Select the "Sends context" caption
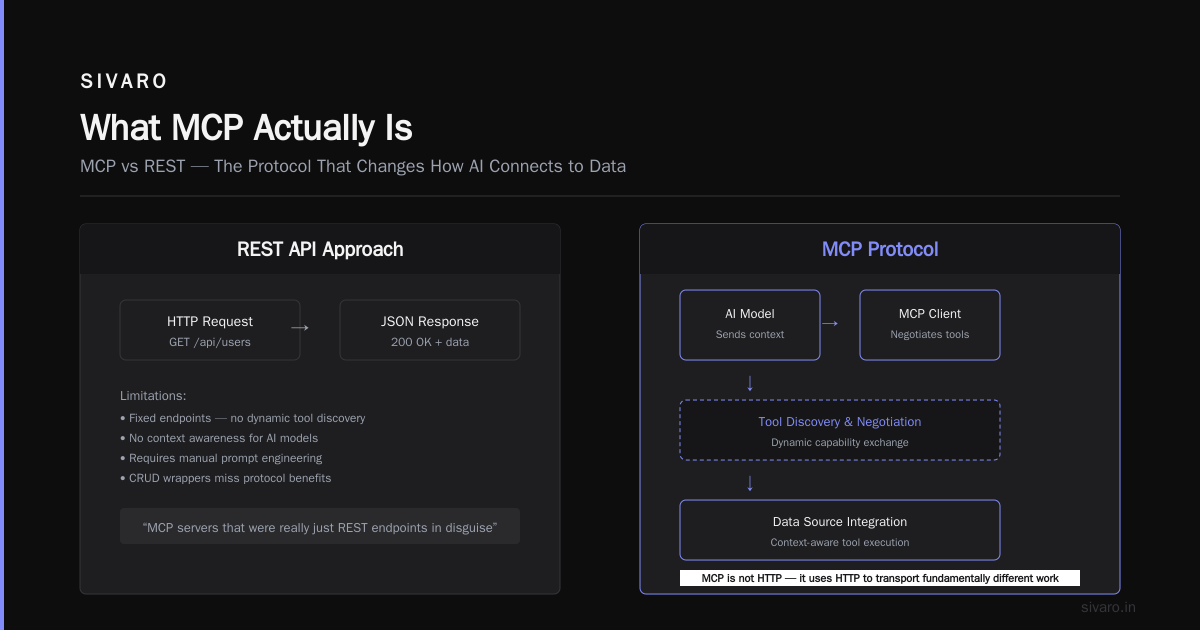The width and height of the screenshot is (1200, 630). tap(750, 334)
